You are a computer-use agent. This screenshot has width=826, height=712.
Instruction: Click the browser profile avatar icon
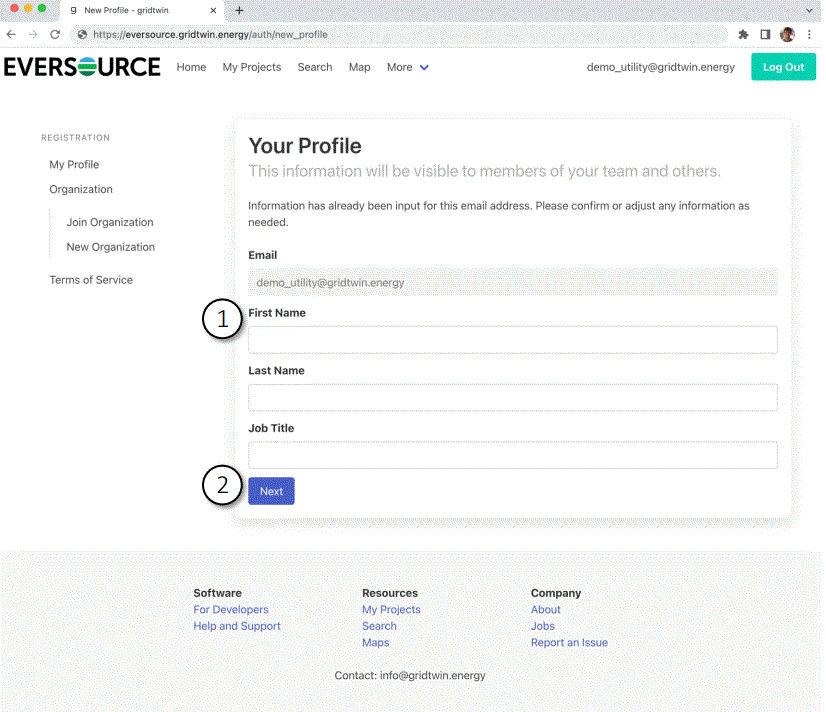click(787, 33)
